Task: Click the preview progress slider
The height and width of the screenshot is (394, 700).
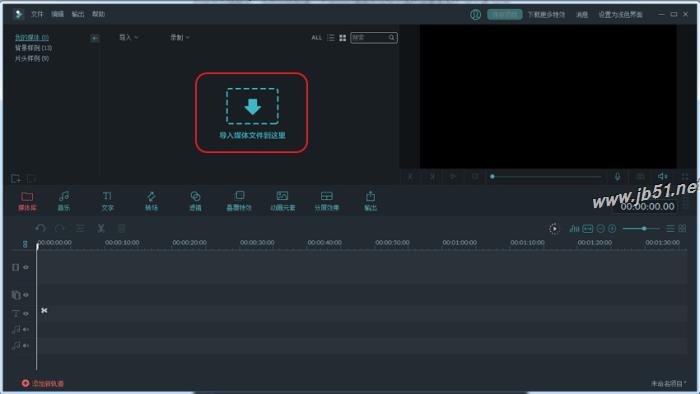Action: click(546, 177)
